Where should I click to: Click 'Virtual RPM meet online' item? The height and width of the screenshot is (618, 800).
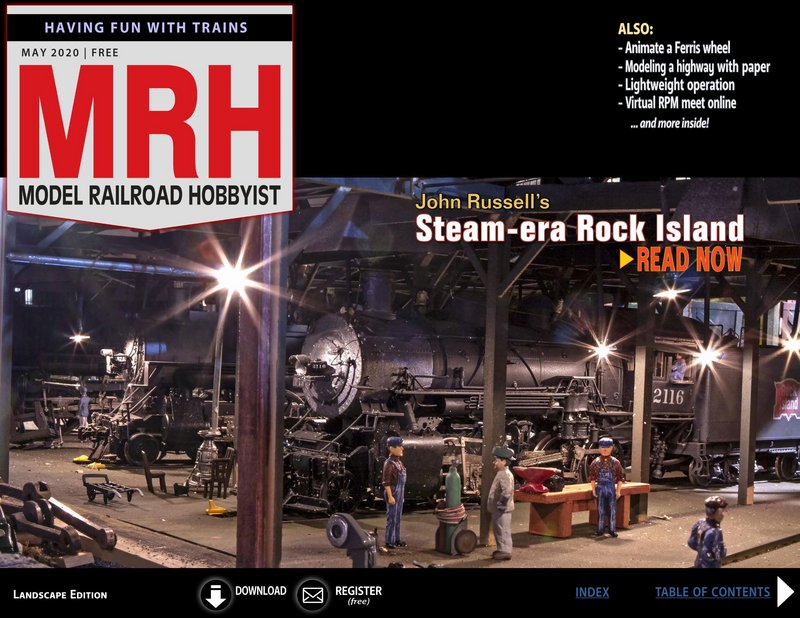677,103
